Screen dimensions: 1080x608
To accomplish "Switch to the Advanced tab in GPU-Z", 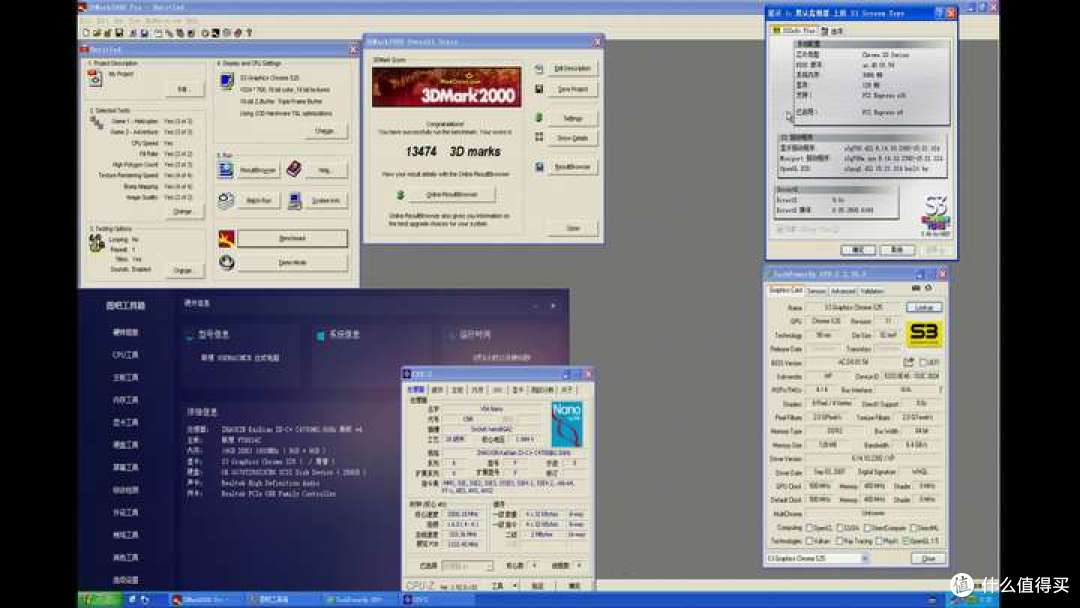I will (x=842, y=291).
